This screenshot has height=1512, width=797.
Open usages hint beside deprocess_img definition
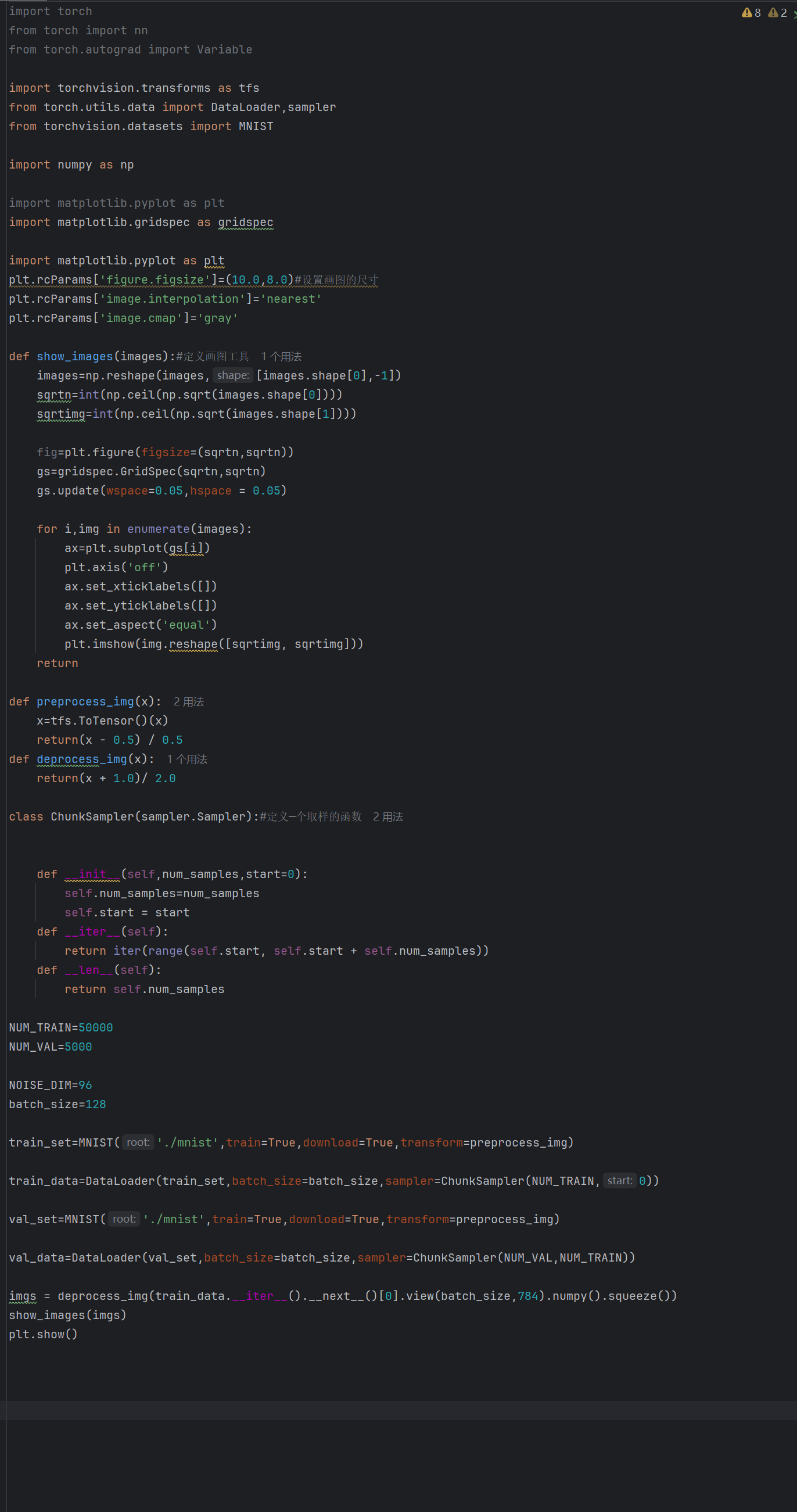coord(186,759)
